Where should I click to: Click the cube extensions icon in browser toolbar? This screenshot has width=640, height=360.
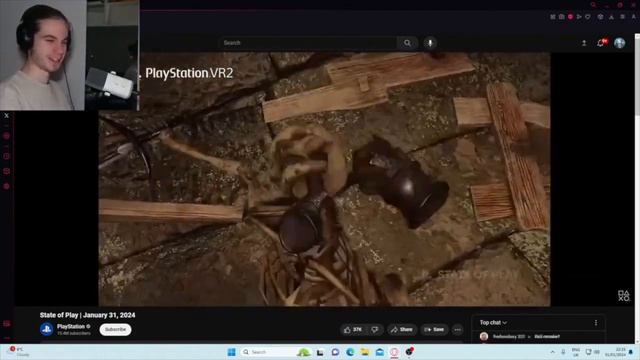tap(600, 17)
